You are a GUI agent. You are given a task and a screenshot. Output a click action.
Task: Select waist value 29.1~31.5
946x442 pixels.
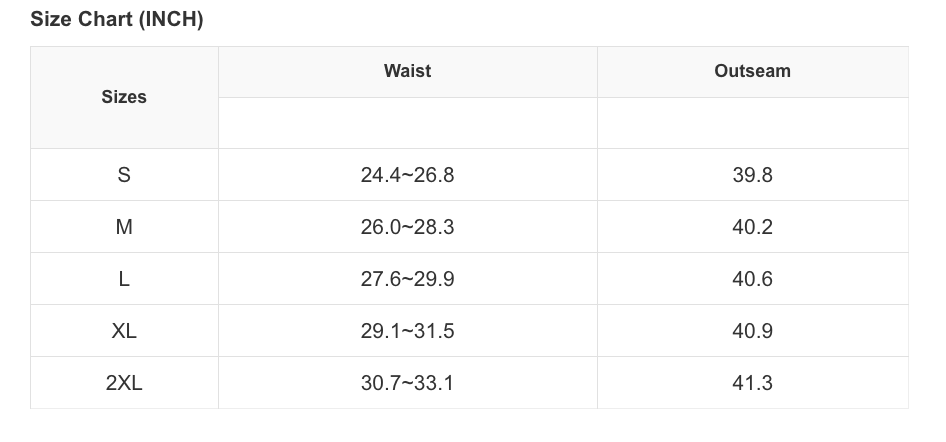coord(407,331)
